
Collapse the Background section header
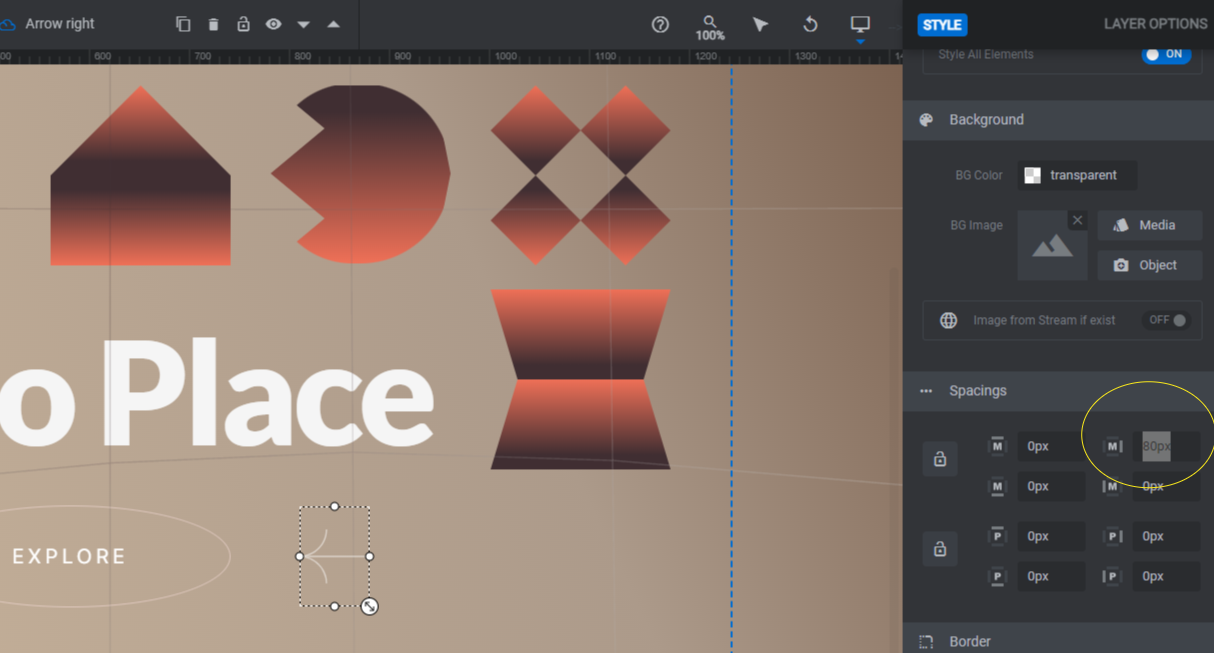tap(1058, 120)
